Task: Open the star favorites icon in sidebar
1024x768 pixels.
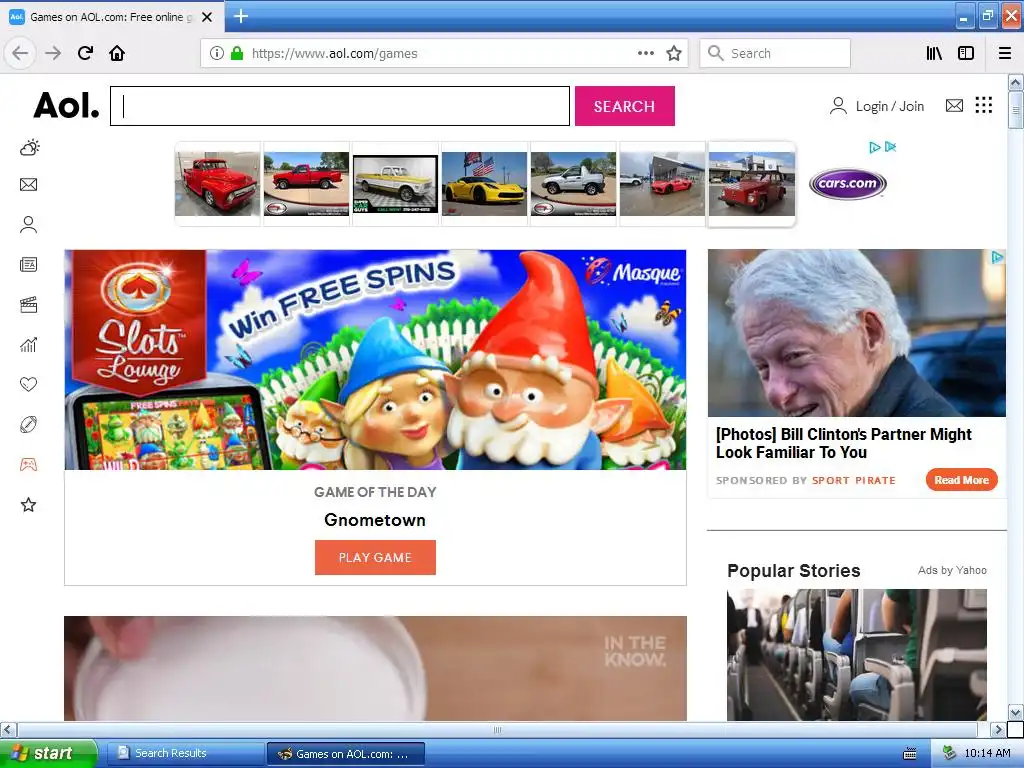Action: coord(29,505)
